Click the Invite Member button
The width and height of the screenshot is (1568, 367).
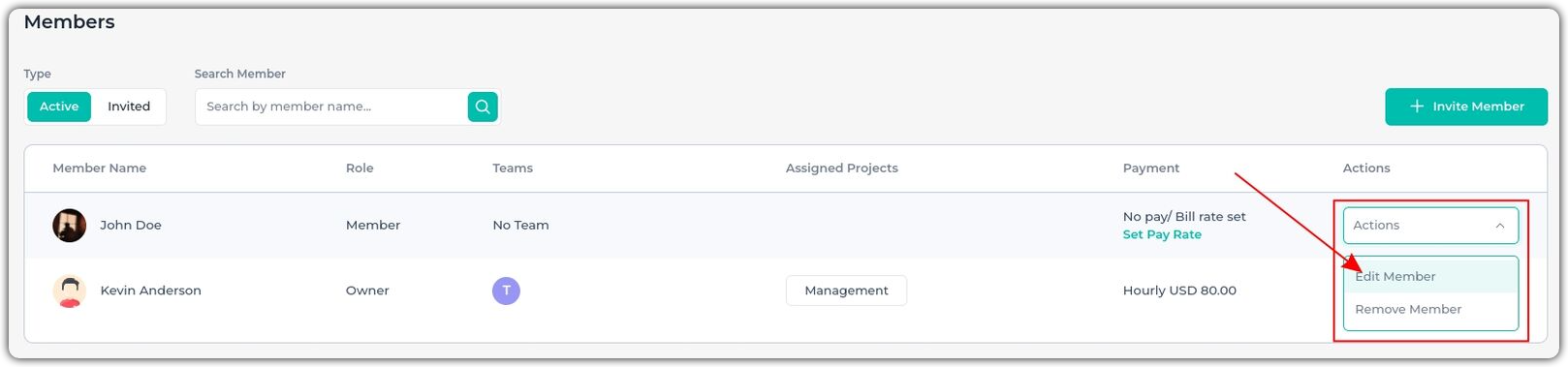click(x=1465, y=107)
